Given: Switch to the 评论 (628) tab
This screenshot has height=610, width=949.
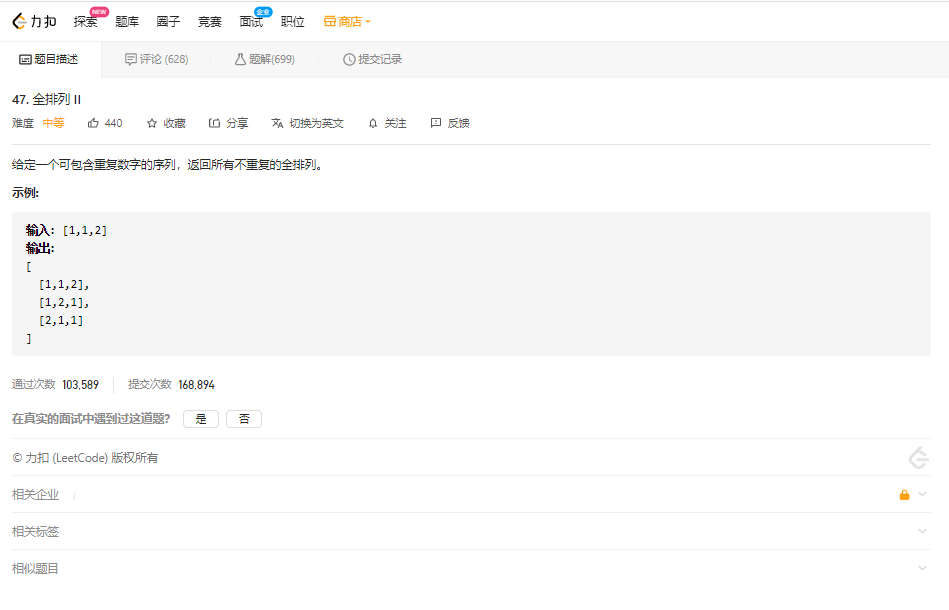Looking at the screenshot, I should (x=156, y=59).
